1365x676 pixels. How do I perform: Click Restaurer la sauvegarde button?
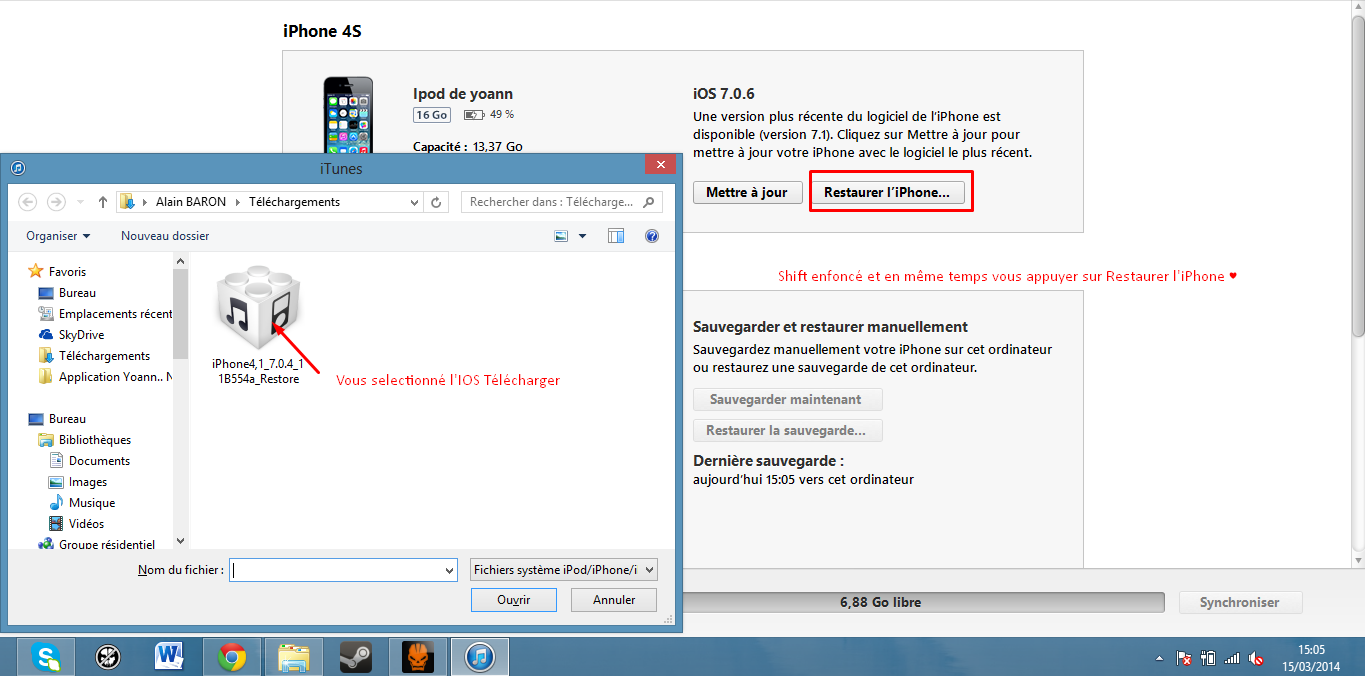point(788,431)
